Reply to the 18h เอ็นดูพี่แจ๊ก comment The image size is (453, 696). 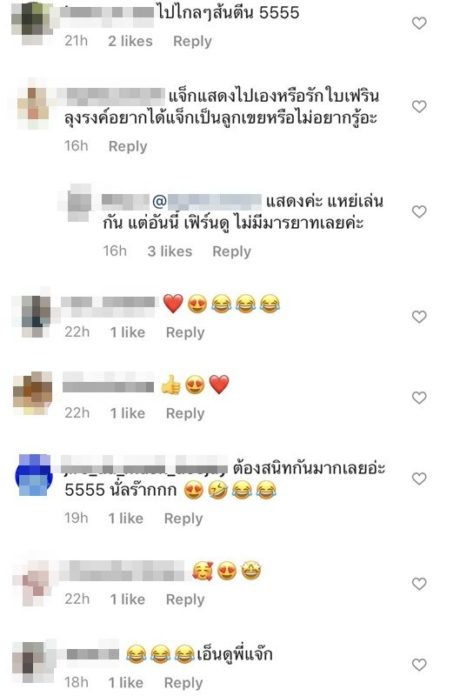click(x=183, y=683)
